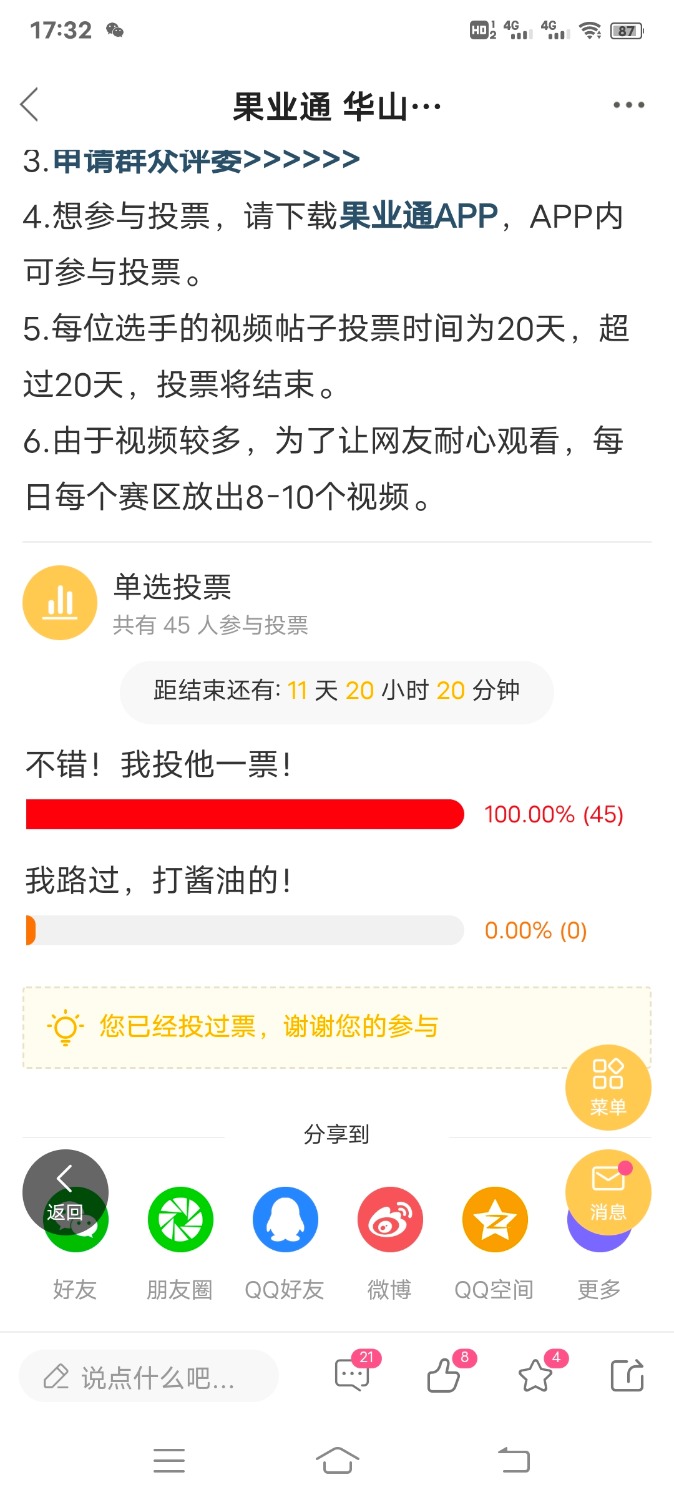Screen dimensions: 674x1500
Task: Open the floating 菜单 menu button
Action: (608, 1086)
